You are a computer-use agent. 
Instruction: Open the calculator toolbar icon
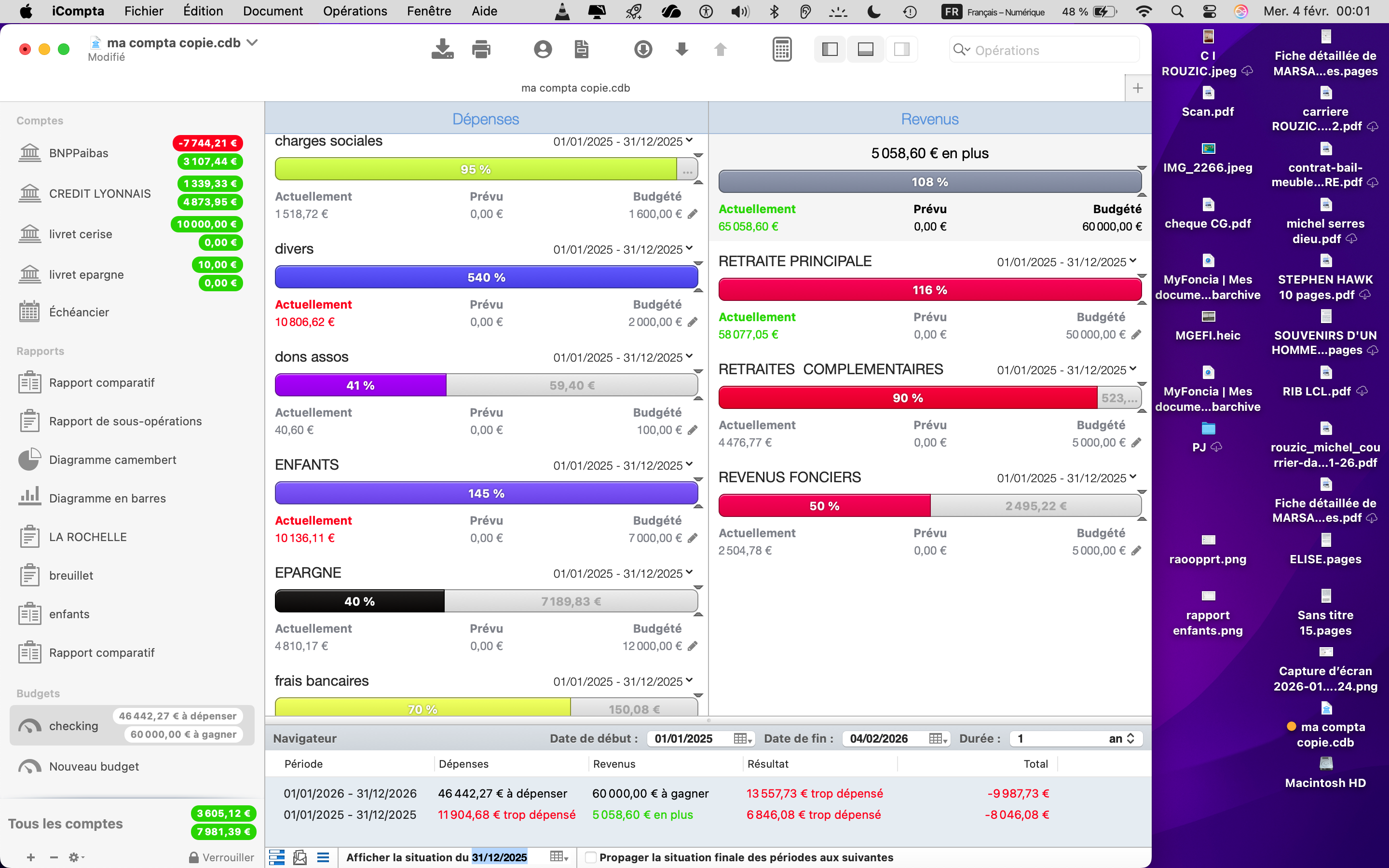tap(782, 49)
